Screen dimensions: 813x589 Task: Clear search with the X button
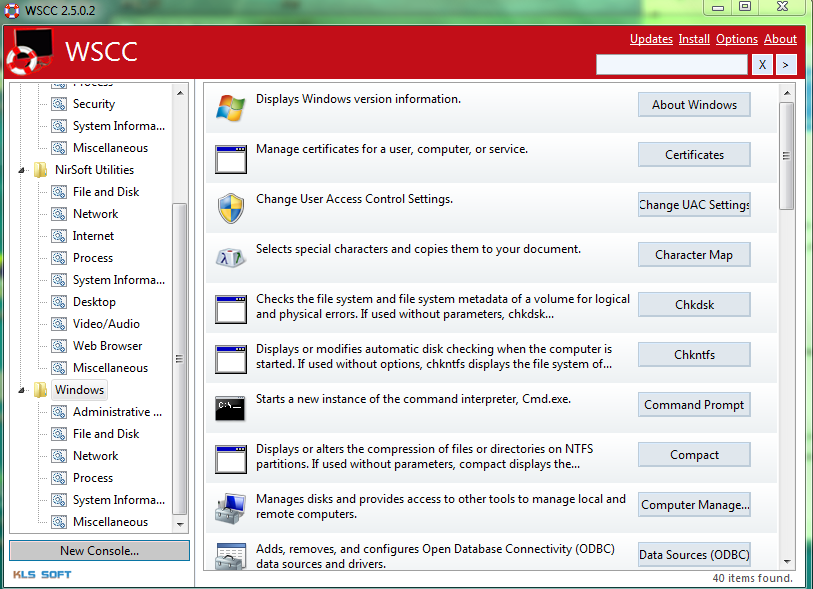click(x=762, y=65)
